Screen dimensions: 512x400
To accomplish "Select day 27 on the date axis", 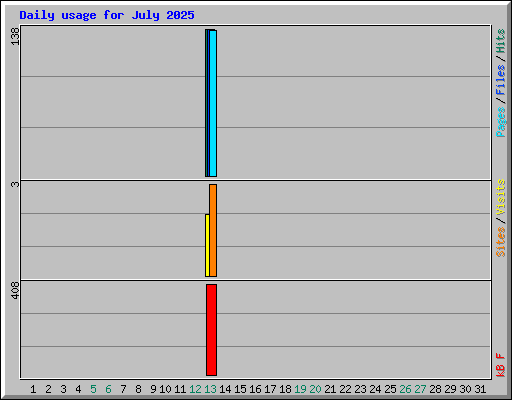I will coord(420,389).
